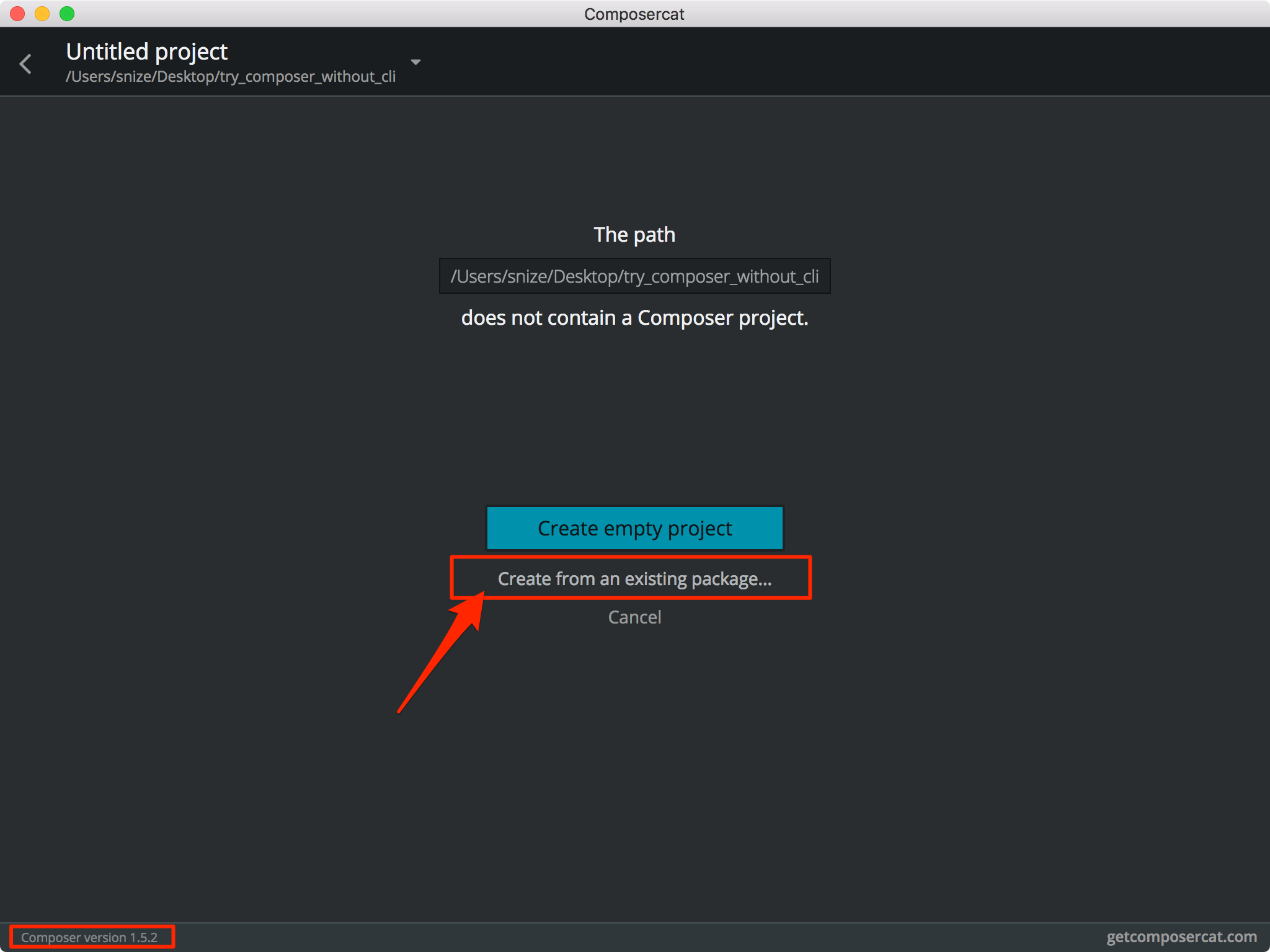Cancel the project creation
This screenshot has height=952, width=1270.
(634, 617)
